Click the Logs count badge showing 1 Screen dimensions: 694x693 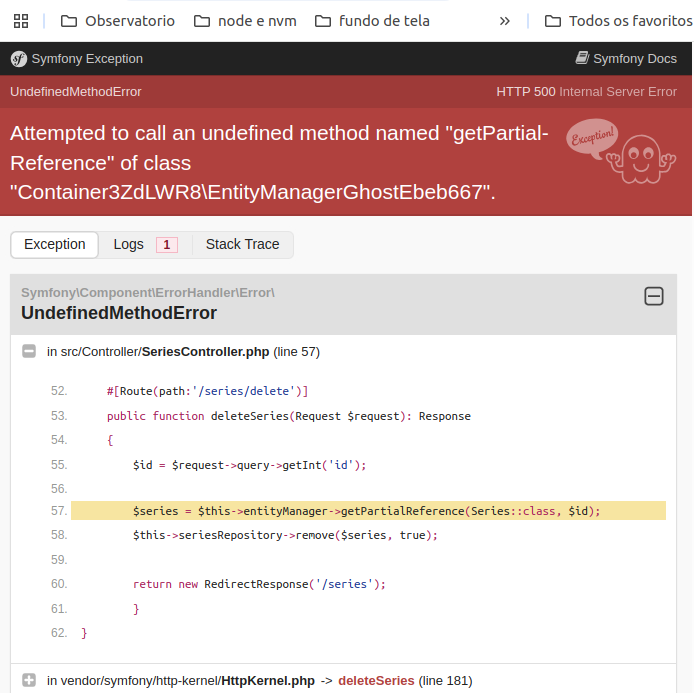click(166, 245)
